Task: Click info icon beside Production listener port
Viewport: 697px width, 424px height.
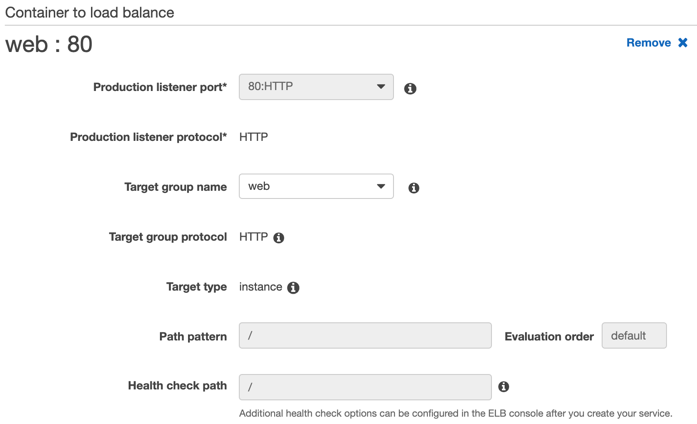Action: [x=410, y=88]
